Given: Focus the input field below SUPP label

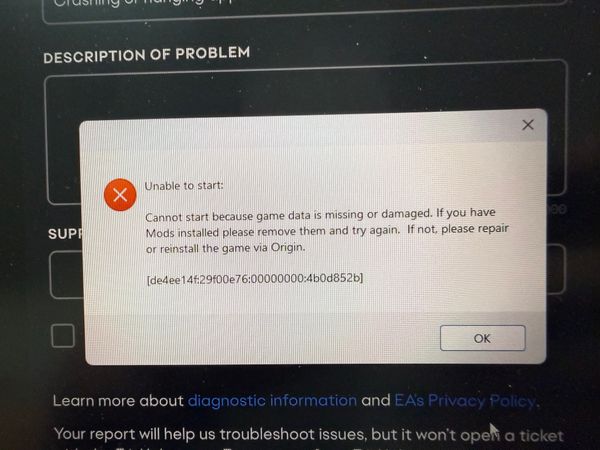Looking at the screenshot, I should [67, 274].
